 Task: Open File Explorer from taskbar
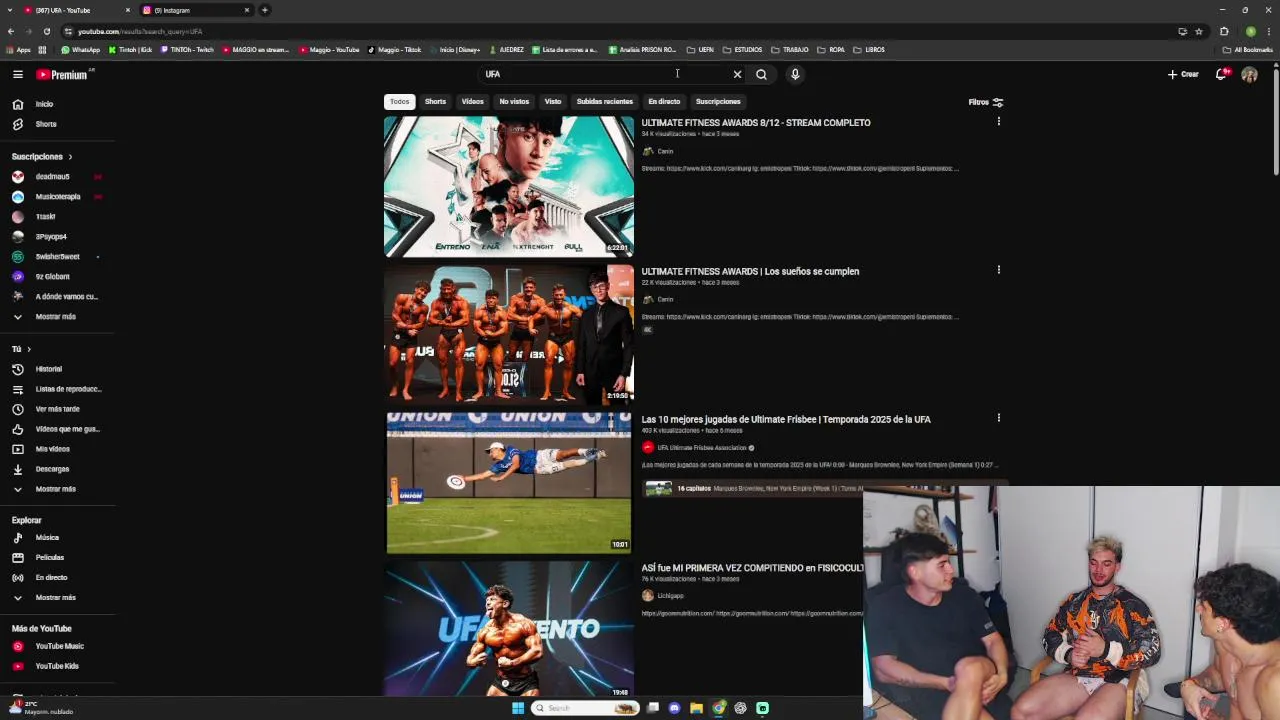pos(696,708)
